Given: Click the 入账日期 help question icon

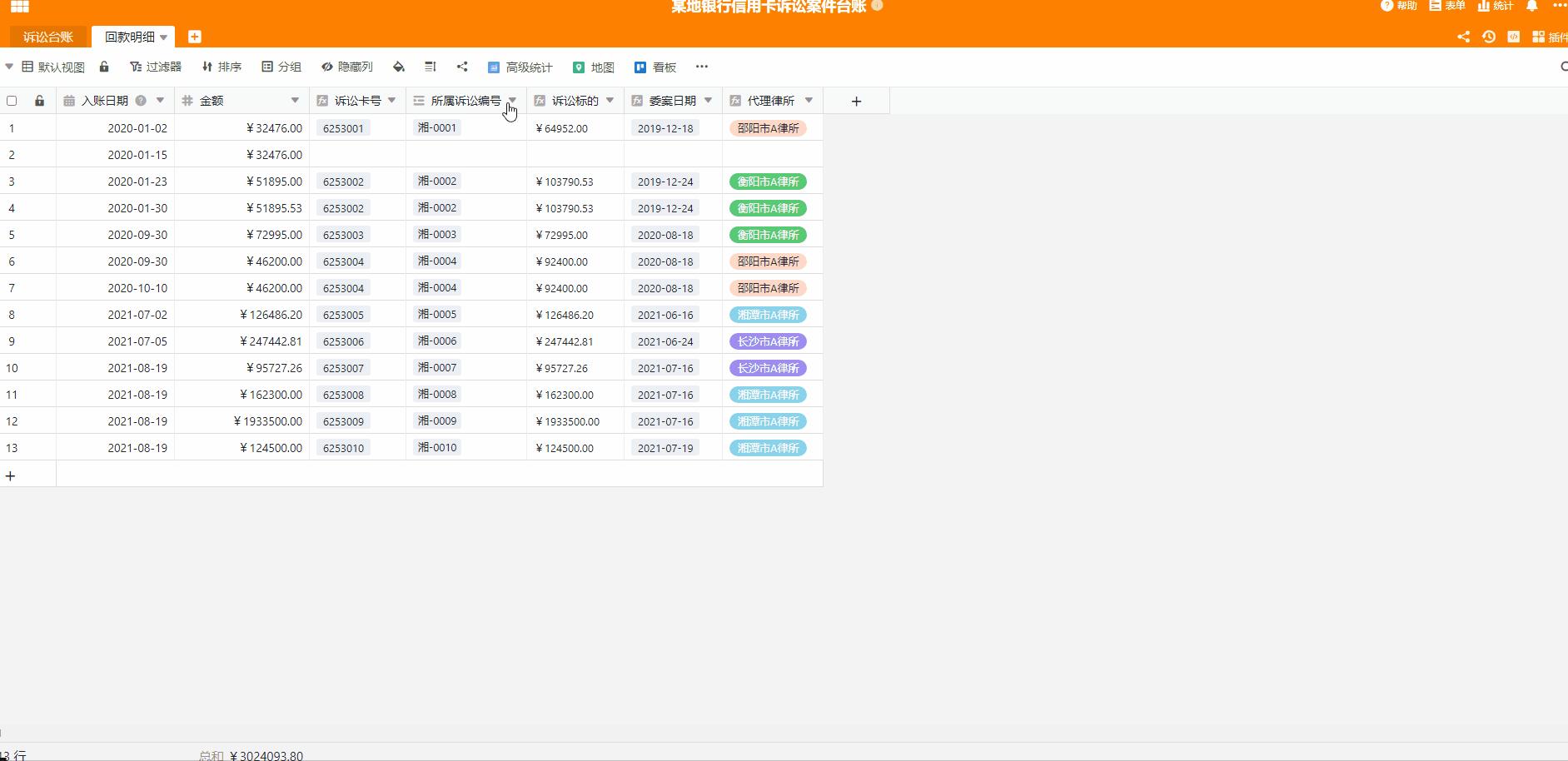Looking at the screenshot, I should (141, 101).
